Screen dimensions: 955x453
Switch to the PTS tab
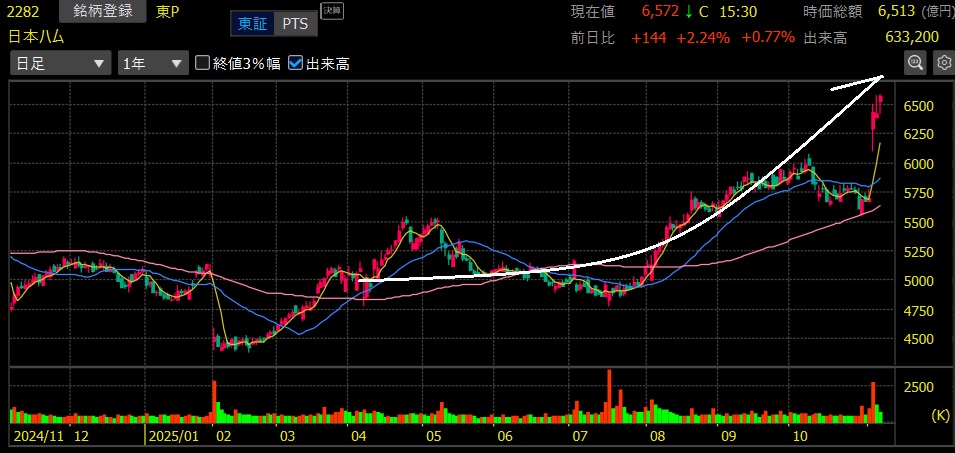(294, 24)
